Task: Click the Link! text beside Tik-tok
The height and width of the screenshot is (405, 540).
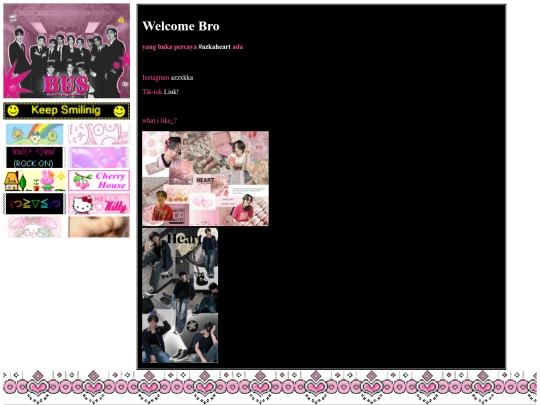Action: (171, 92)
